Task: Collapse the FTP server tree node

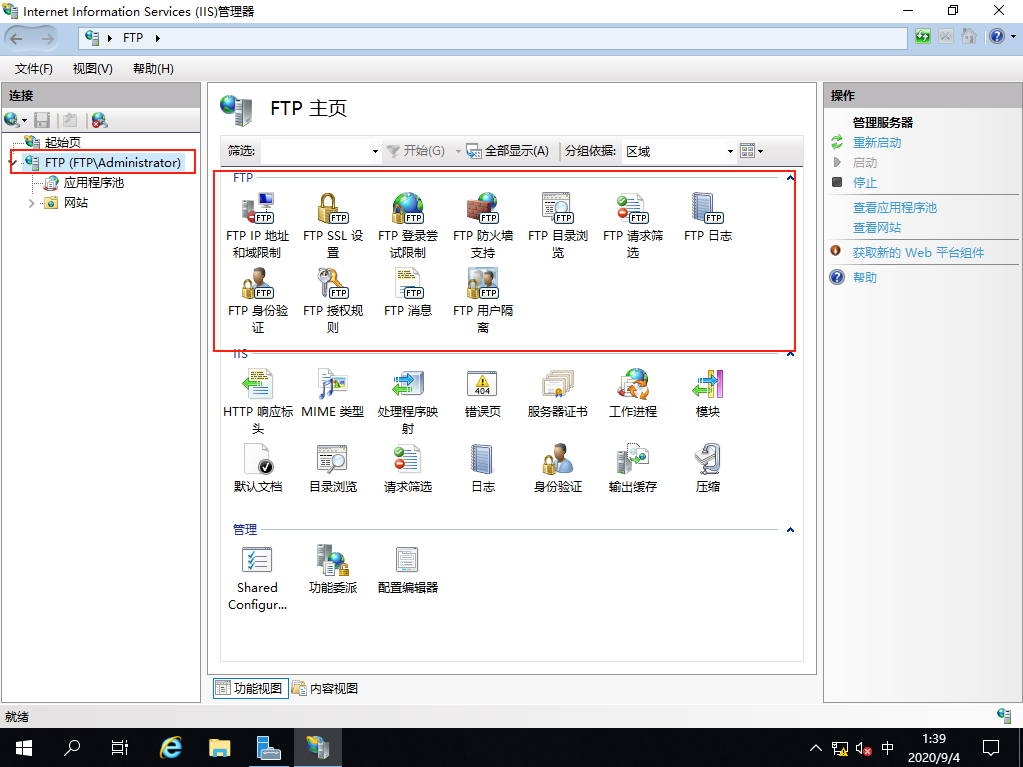Action: click(x=14, y=162)
